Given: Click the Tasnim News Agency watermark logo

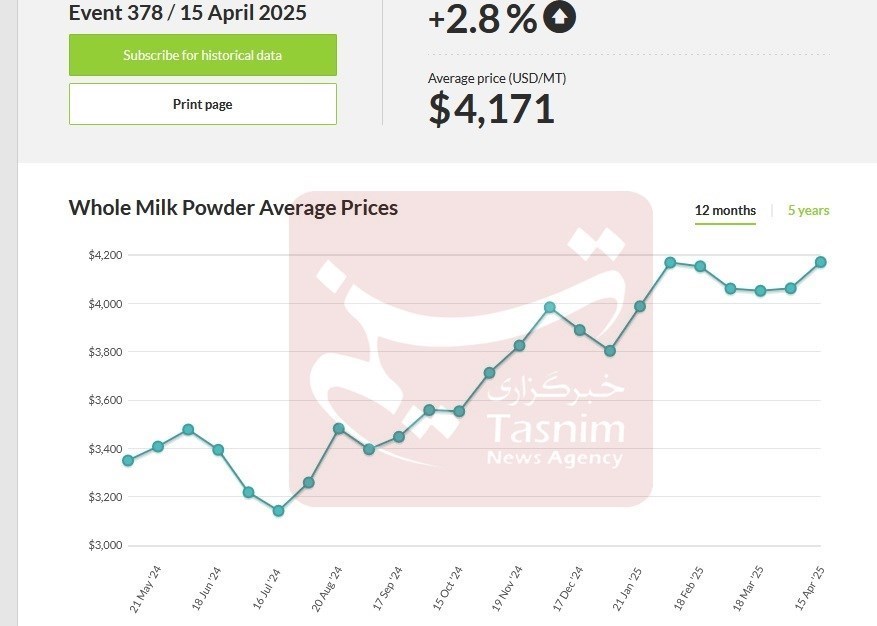Looking at the screenshot, I should click(x=471, y=348).
